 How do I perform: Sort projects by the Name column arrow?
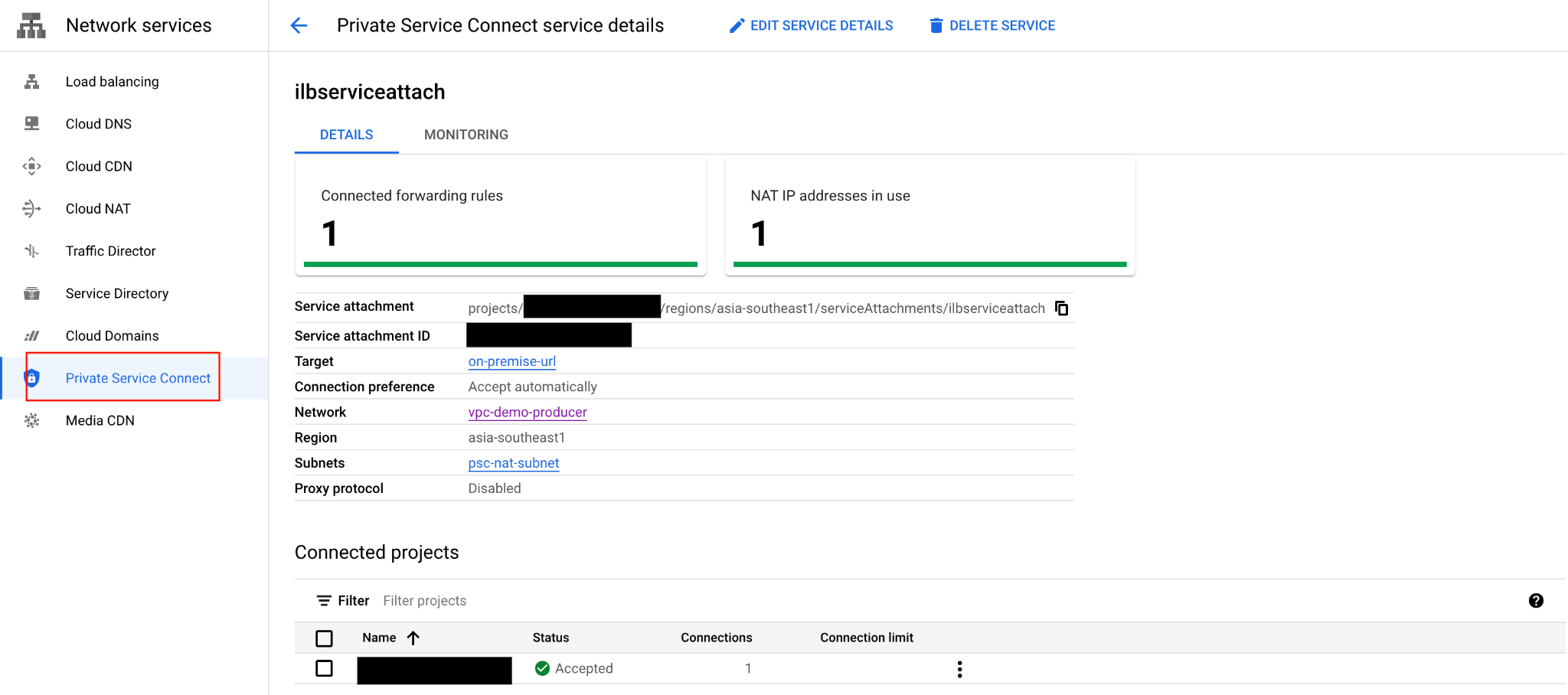413,638
